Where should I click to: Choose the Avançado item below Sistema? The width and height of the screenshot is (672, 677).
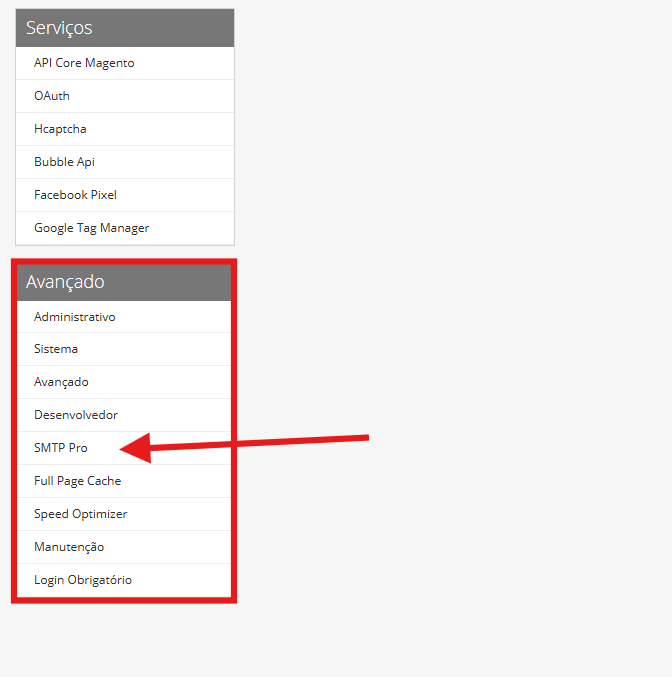(x=61, y=382)
